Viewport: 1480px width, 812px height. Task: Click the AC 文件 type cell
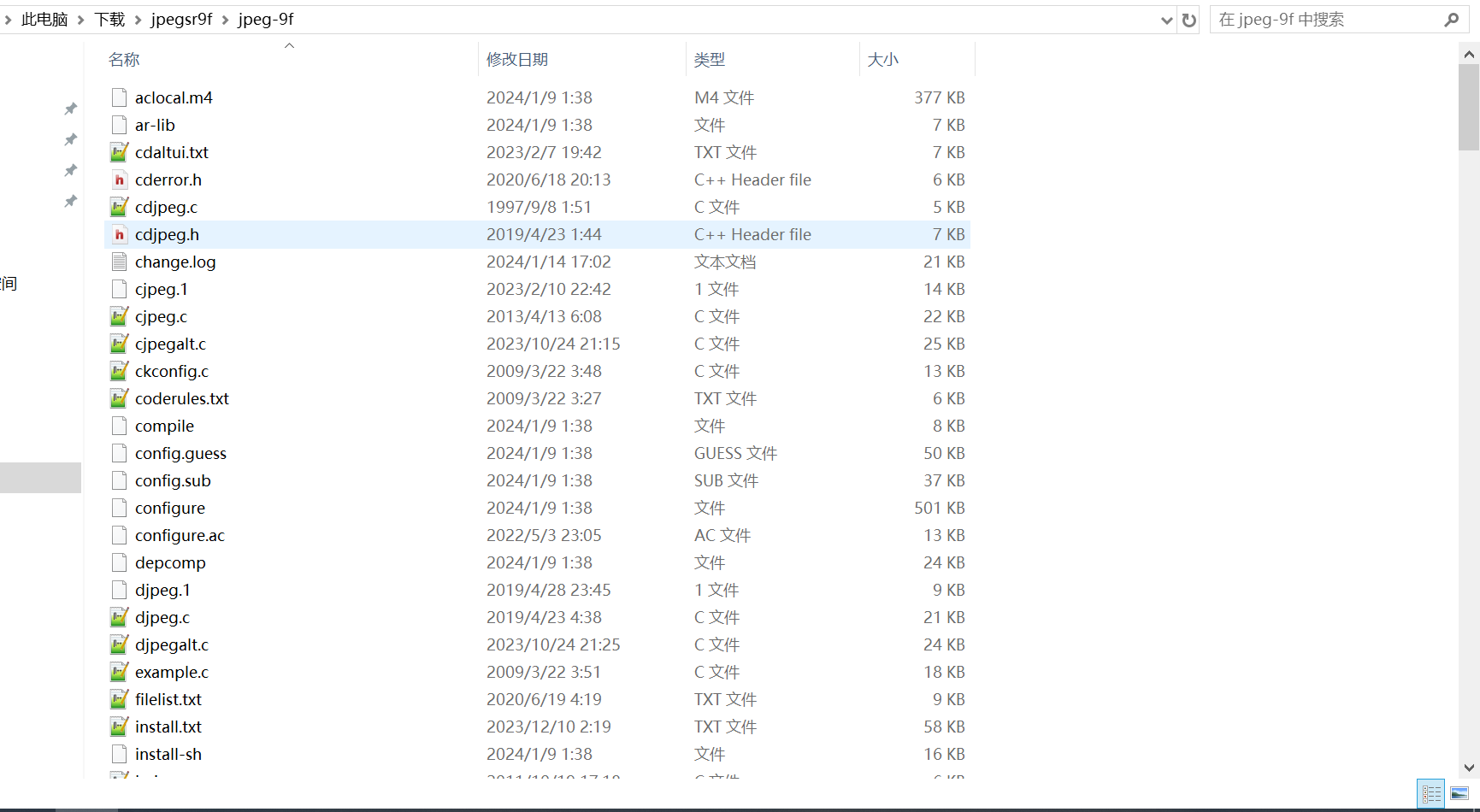pyautogui.click(x=722, y=535)
